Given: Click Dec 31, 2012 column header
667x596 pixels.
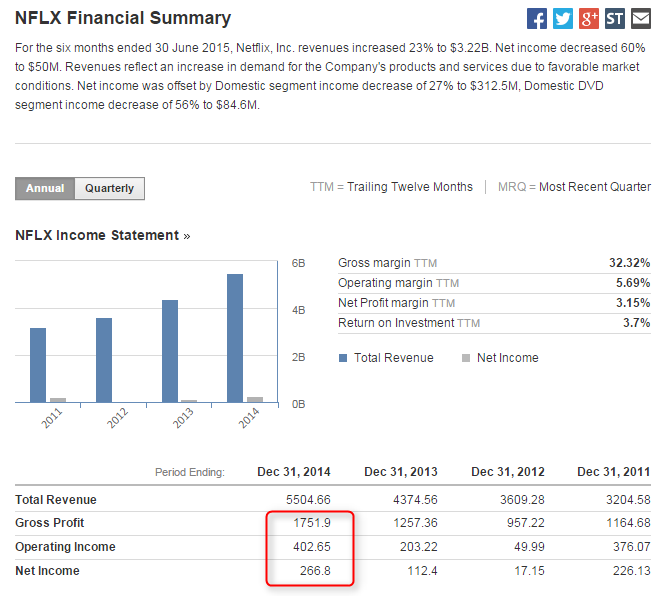Looking at the screenshot, I should (x=508, y=472).
